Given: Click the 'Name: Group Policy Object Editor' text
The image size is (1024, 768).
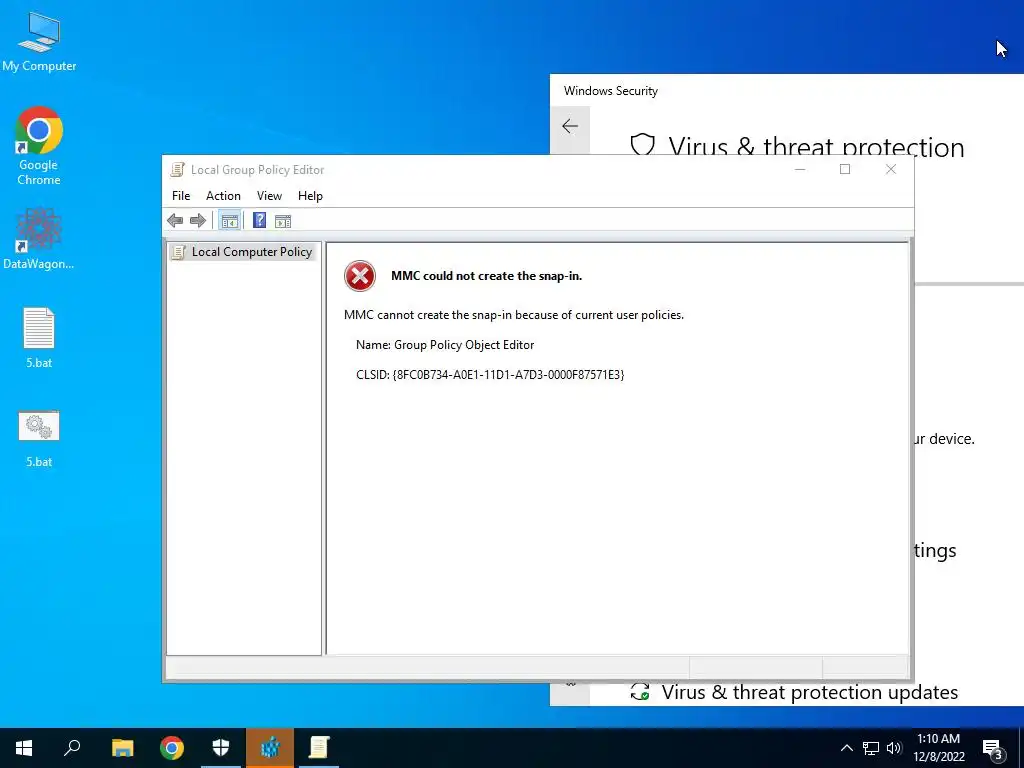Looking at the screenshot, I should click(445, 345).
